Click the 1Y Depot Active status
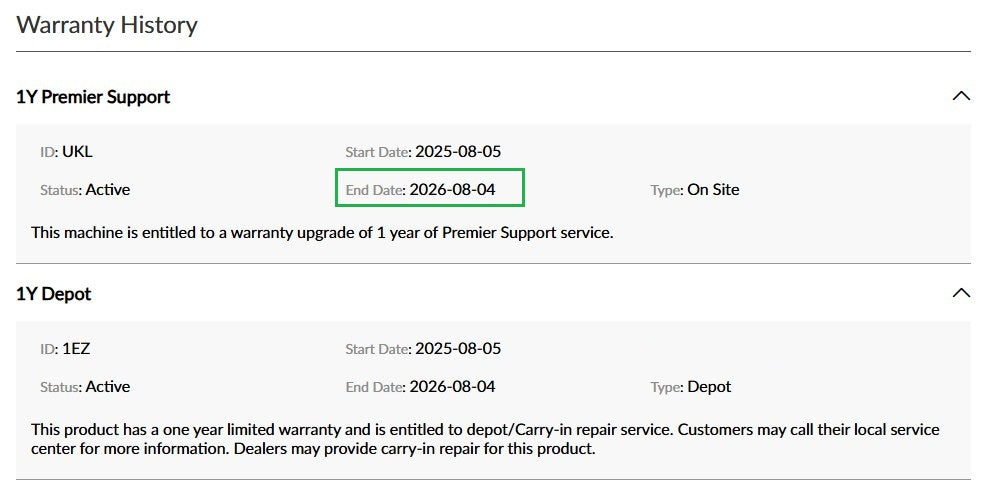The width and height of the screenshot is (991, 502). (108, 386)
